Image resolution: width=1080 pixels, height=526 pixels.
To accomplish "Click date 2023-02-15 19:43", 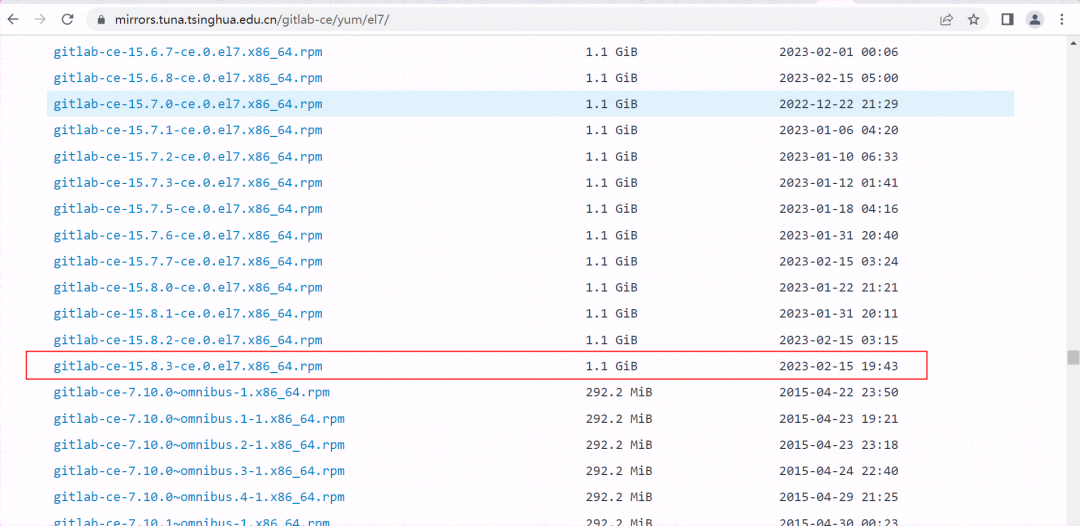I will tap(838, 367).
